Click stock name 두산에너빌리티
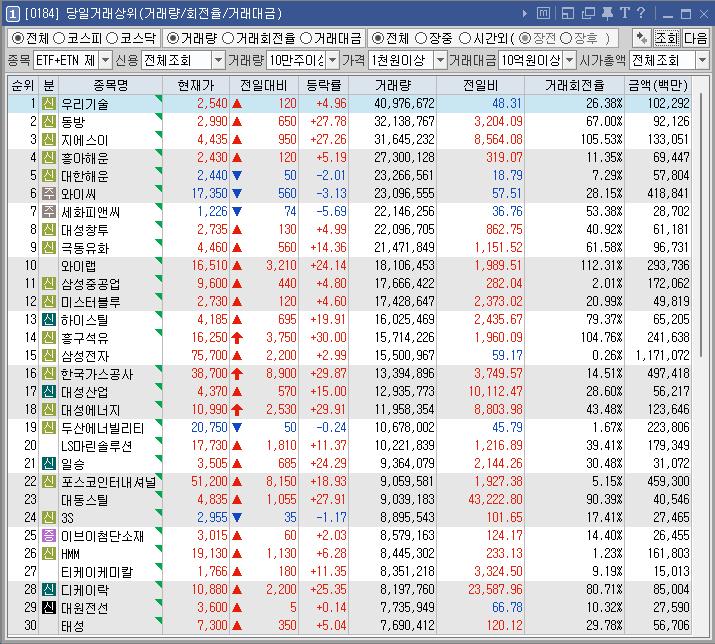The image size is (715, 644). [103, 428]
